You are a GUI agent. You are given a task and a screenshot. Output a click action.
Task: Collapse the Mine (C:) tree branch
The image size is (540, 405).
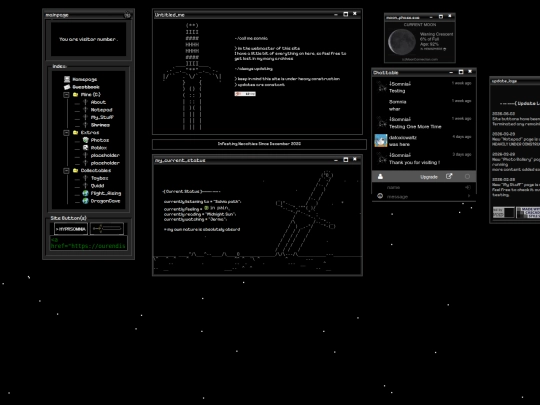pos(66,95)
